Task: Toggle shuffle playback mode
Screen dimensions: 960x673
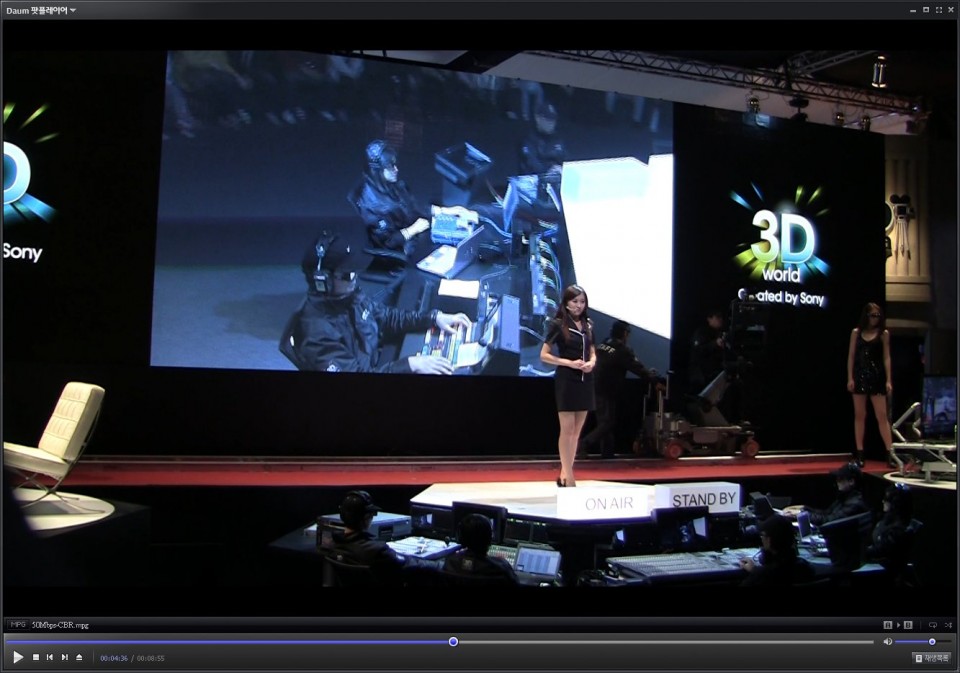Action: pyautogui.click(x=948, y=625)
